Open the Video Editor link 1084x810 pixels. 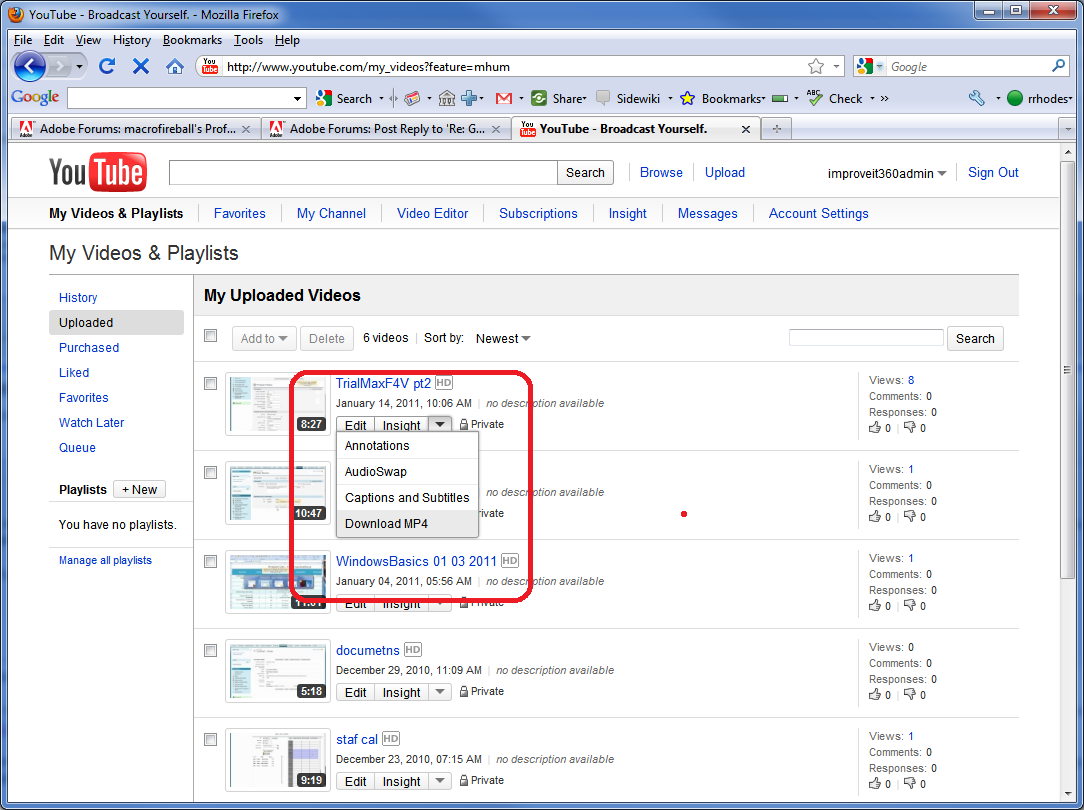433,214
